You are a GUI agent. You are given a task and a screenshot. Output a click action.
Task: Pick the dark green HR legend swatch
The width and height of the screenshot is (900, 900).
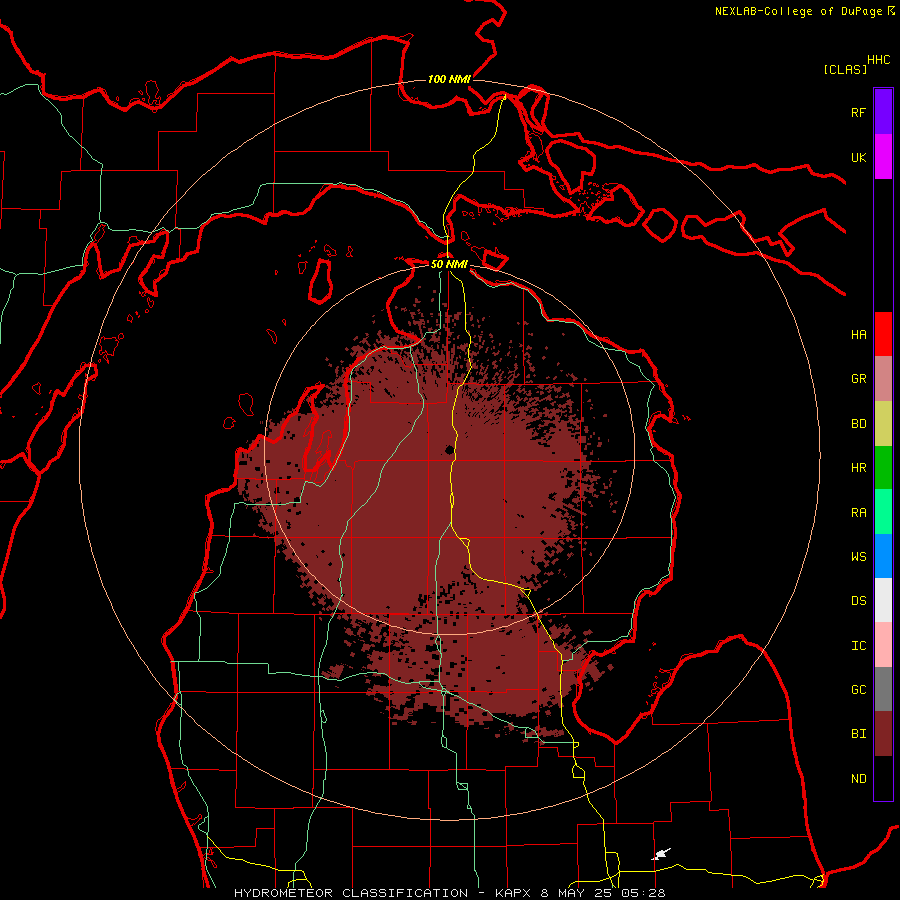tap(883, 467)
